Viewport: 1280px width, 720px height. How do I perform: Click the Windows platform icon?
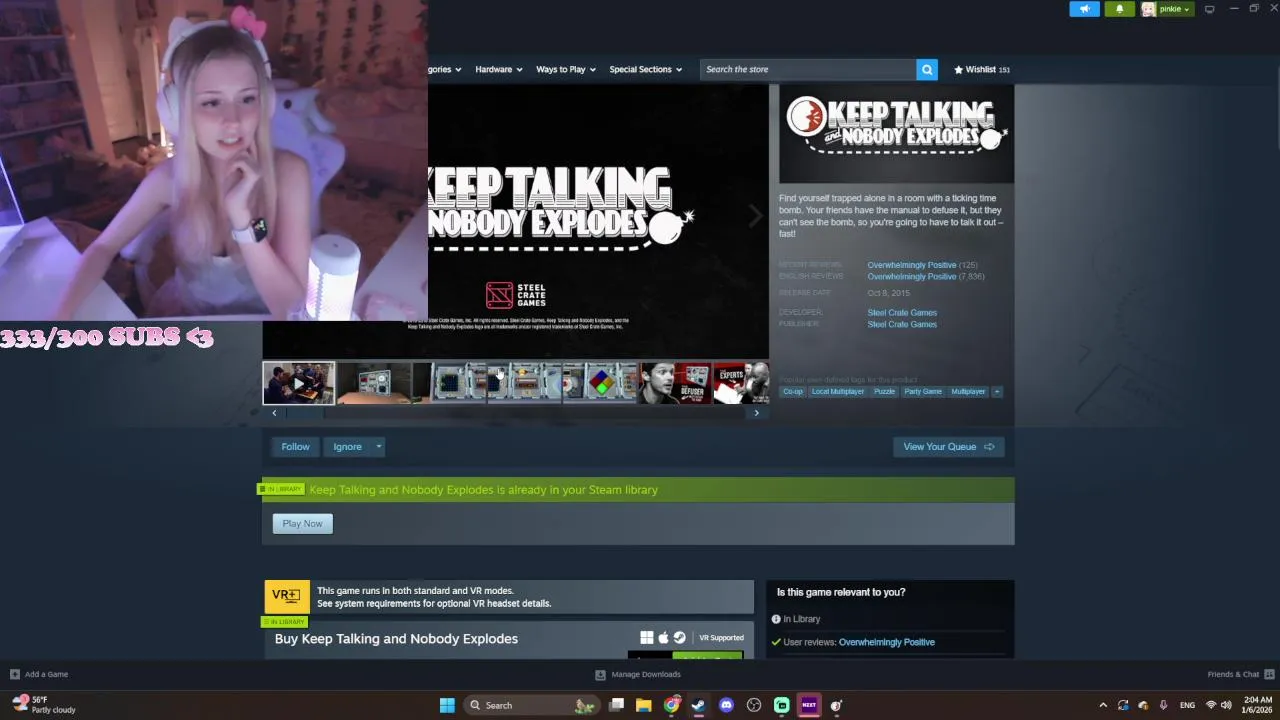pyautogui.click(x=647, y=637)
